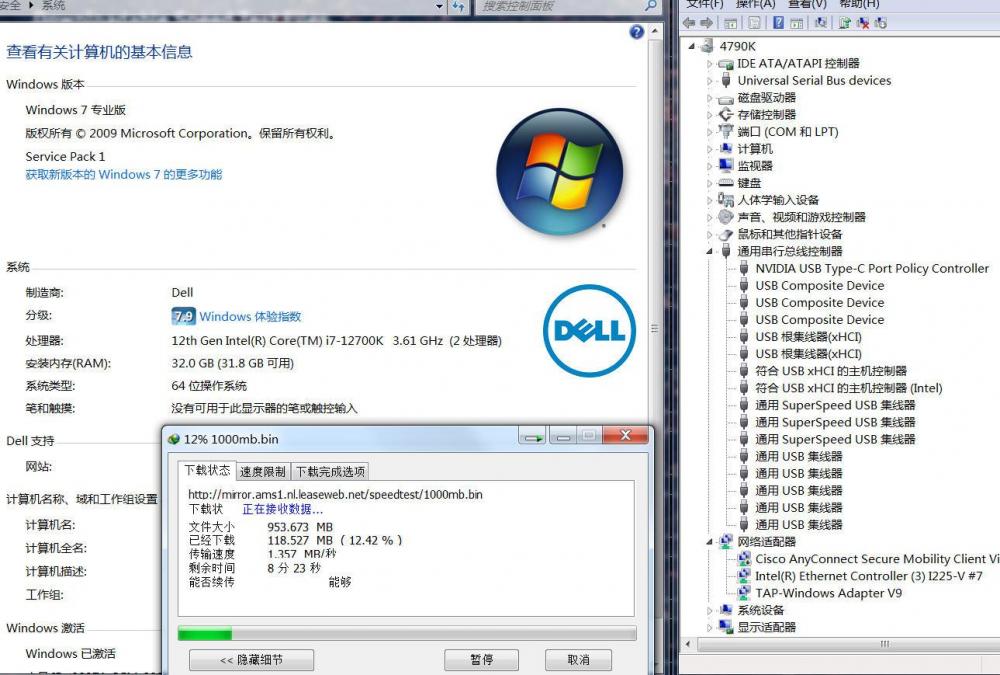
Task: Select the 监视器 monitor category icon
Action: (x=726, y=166)
